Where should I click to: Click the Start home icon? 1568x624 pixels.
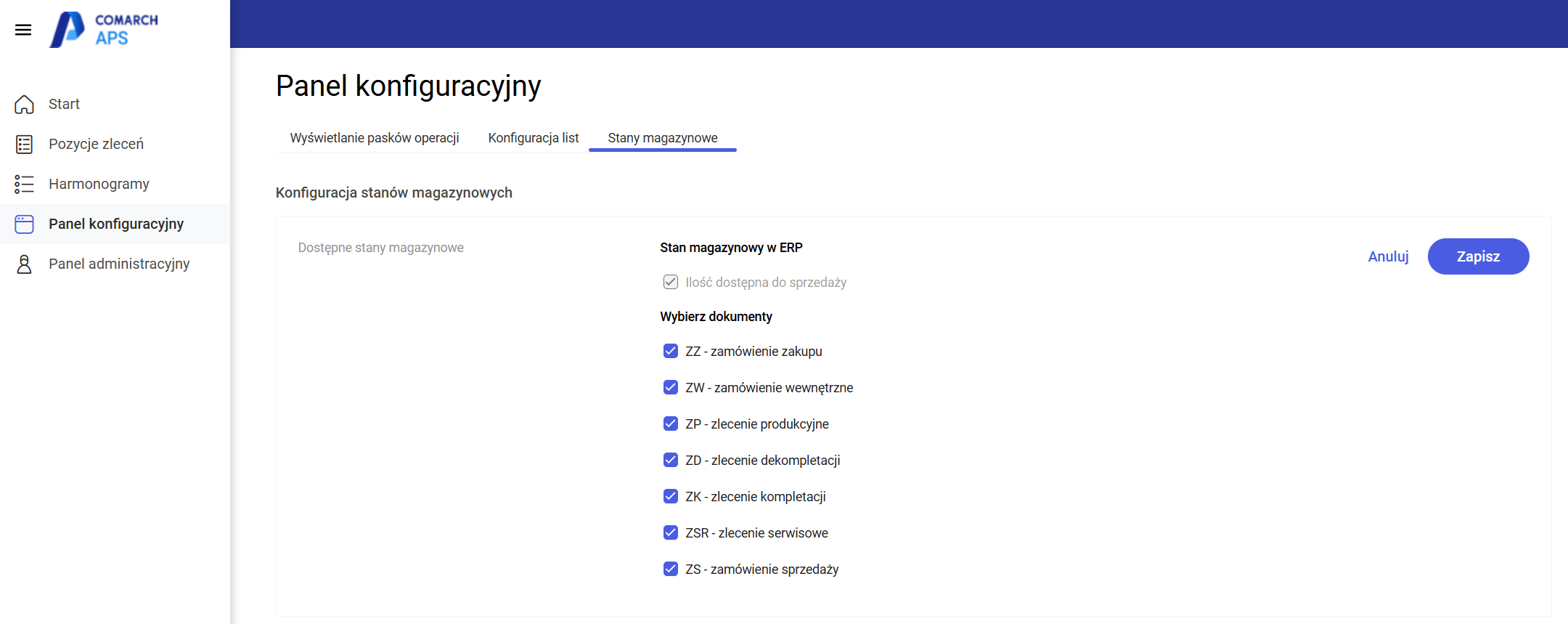tap(24, 105)
